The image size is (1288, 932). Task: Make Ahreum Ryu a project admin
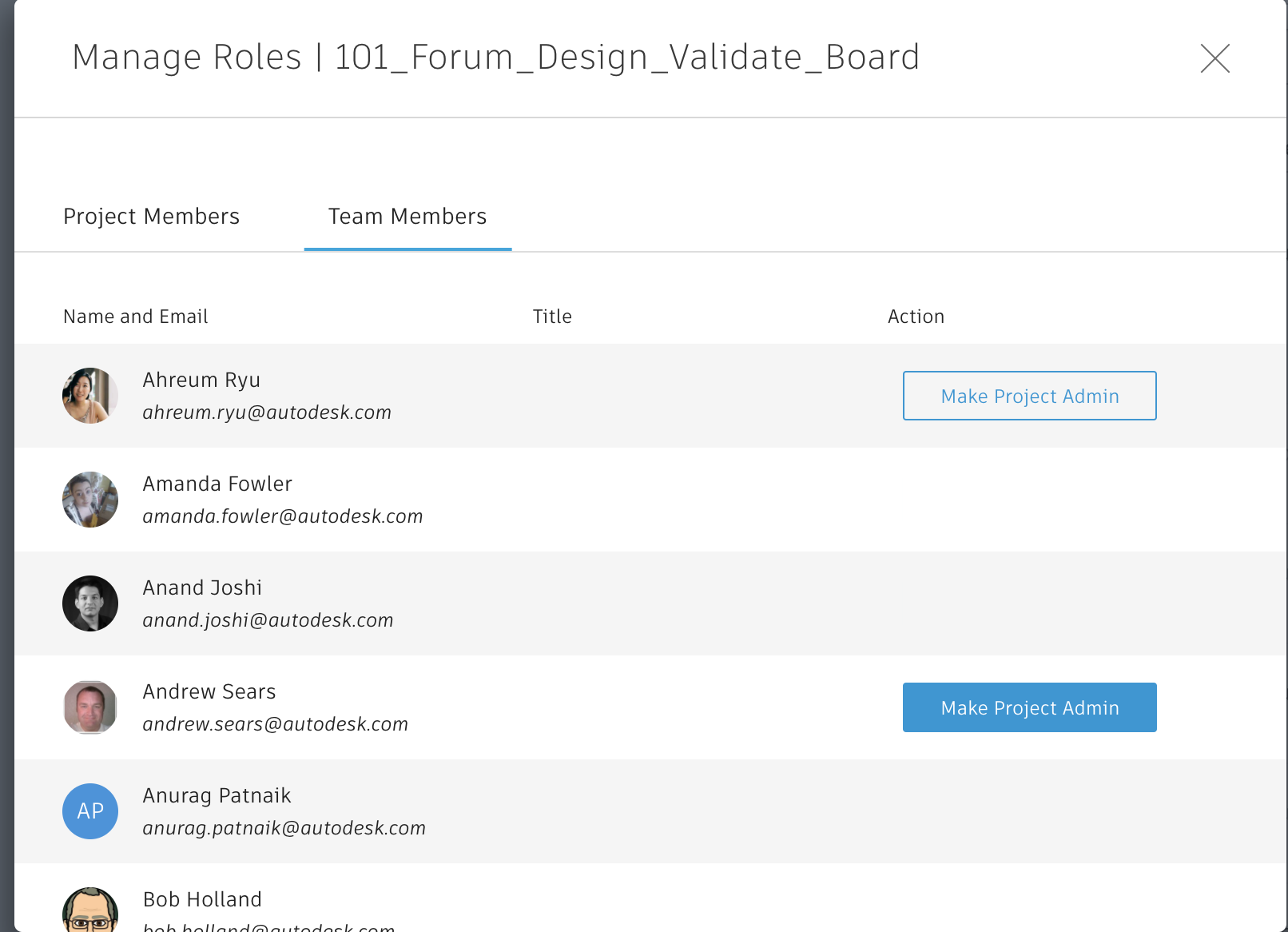coord(1029,396)
